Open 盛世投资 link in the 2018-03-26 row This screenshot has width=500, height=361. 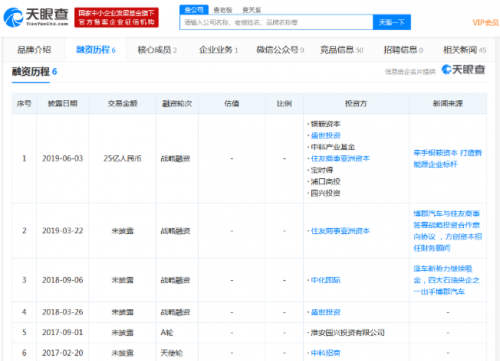(x=325, y=312)
